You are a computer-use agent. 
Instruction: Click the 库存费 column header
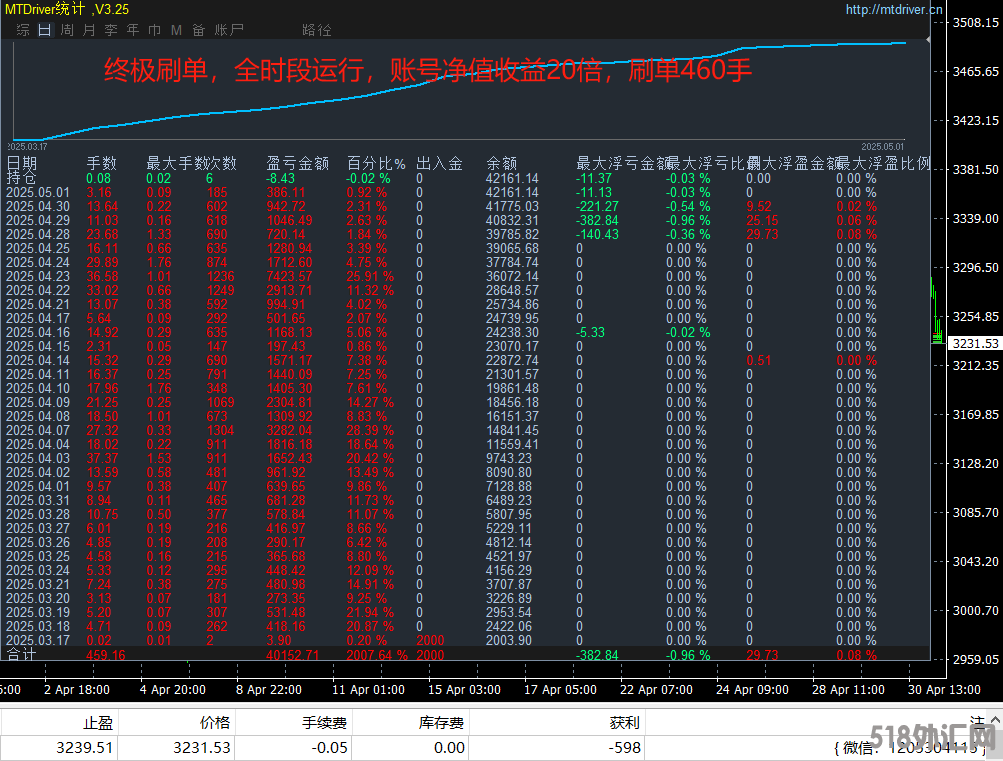(x=441, y=723)
